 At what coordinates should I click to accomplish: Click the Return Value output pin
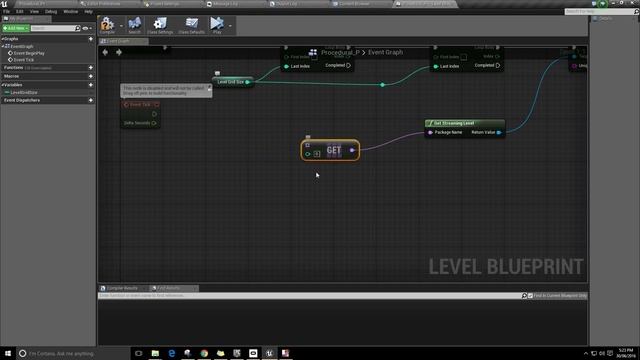[499, 132]
